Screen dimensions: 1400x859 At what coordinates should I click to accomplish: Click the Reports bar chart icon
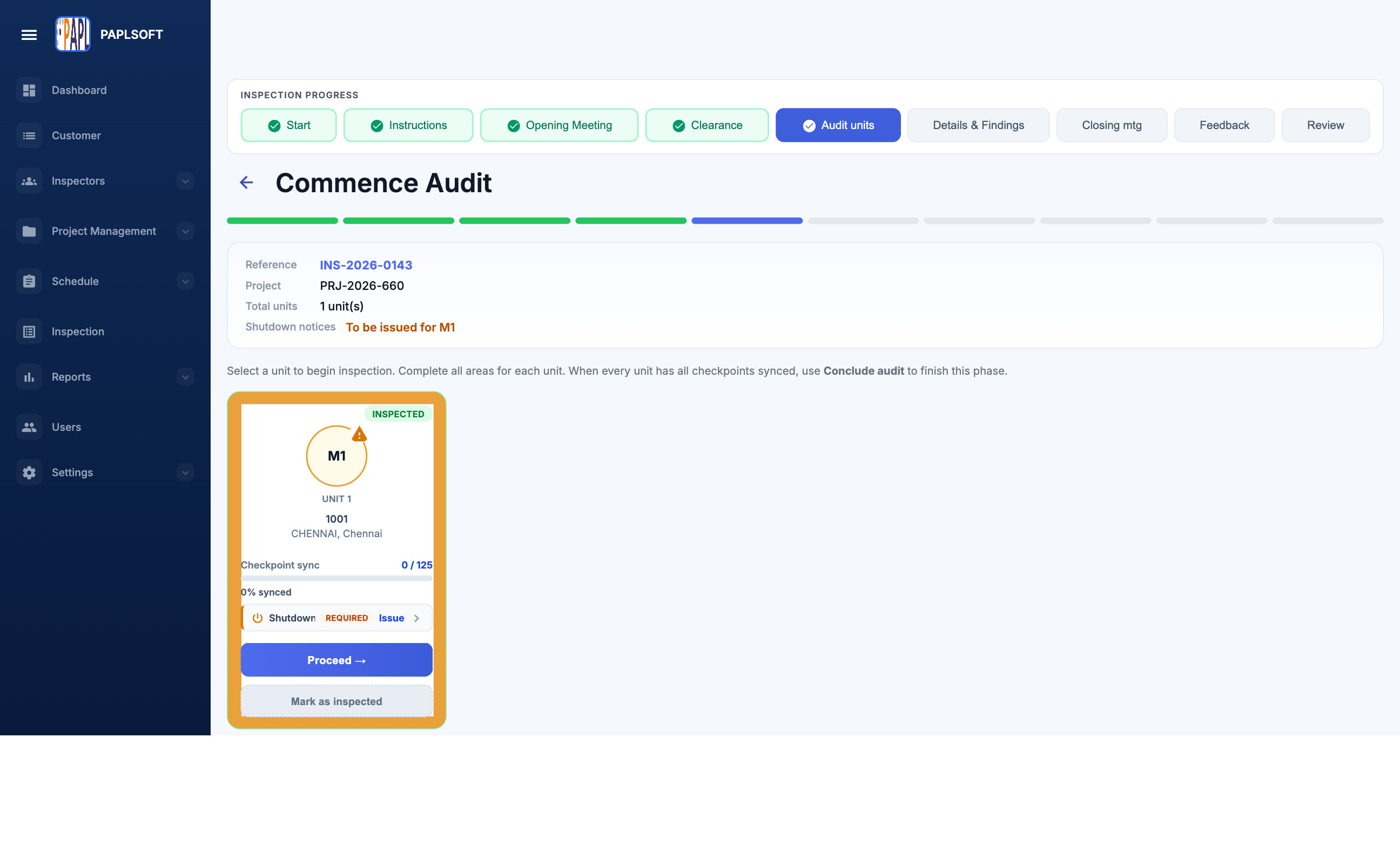pyautogui.click(x=29, y=377)
